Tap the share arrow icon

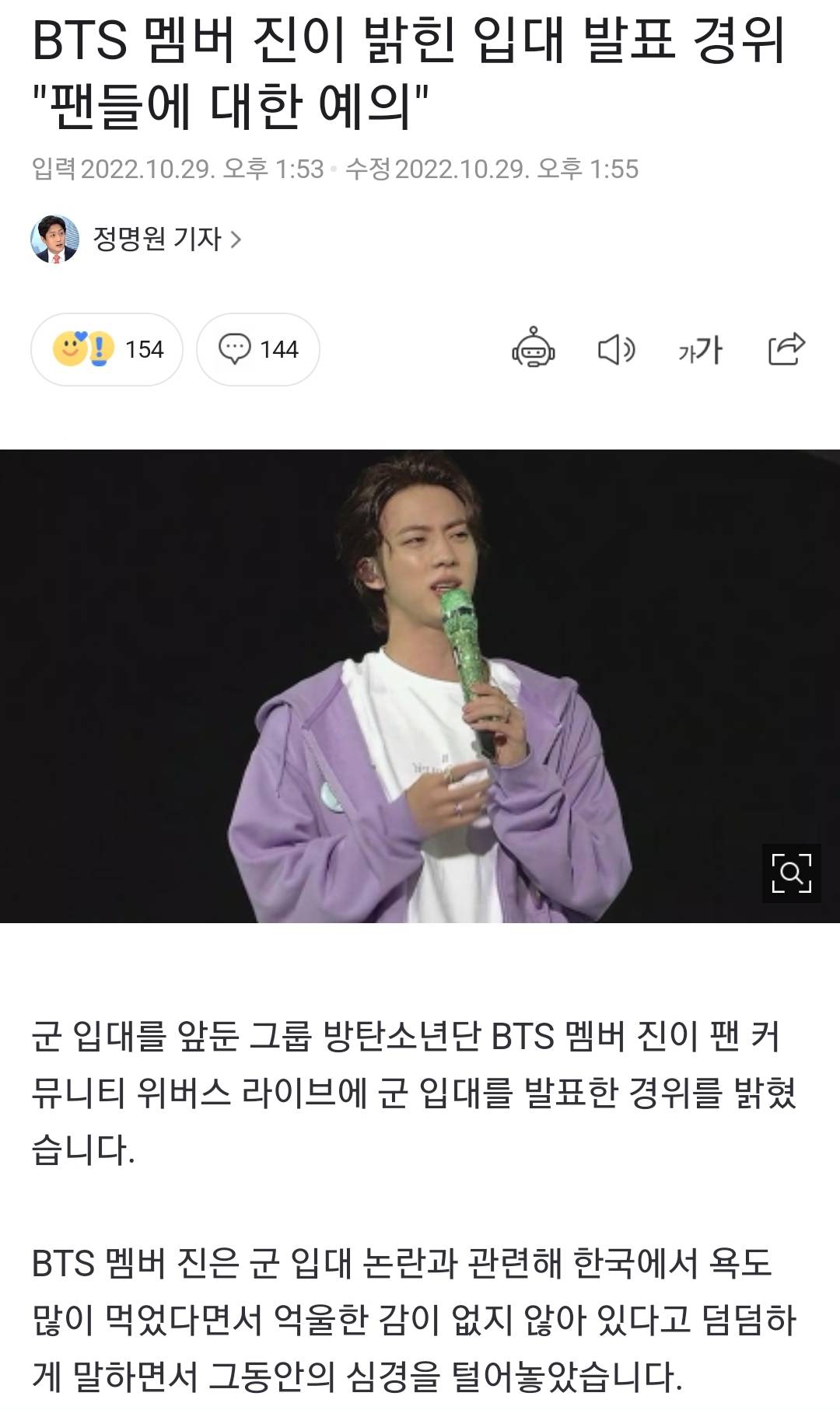pyautogui.click(x=786, y=348)
